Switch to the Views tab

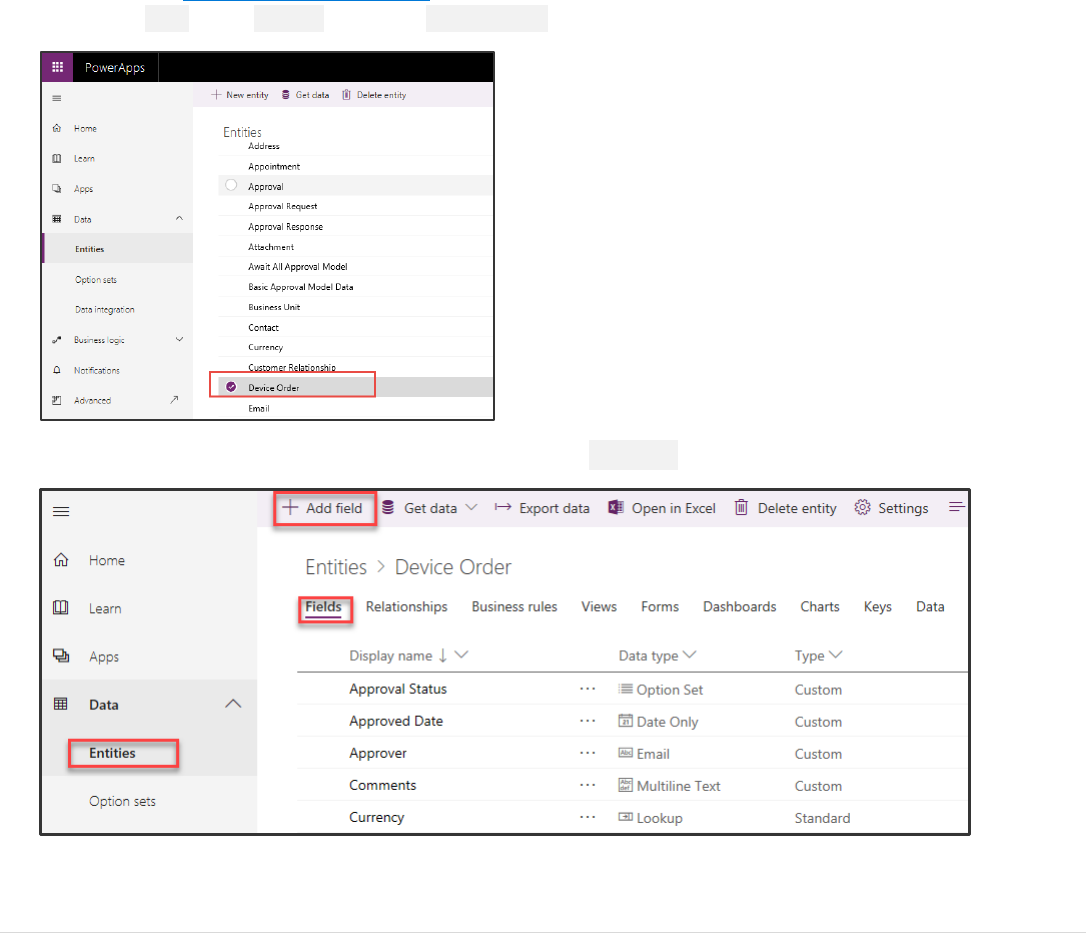pos(599,607)
